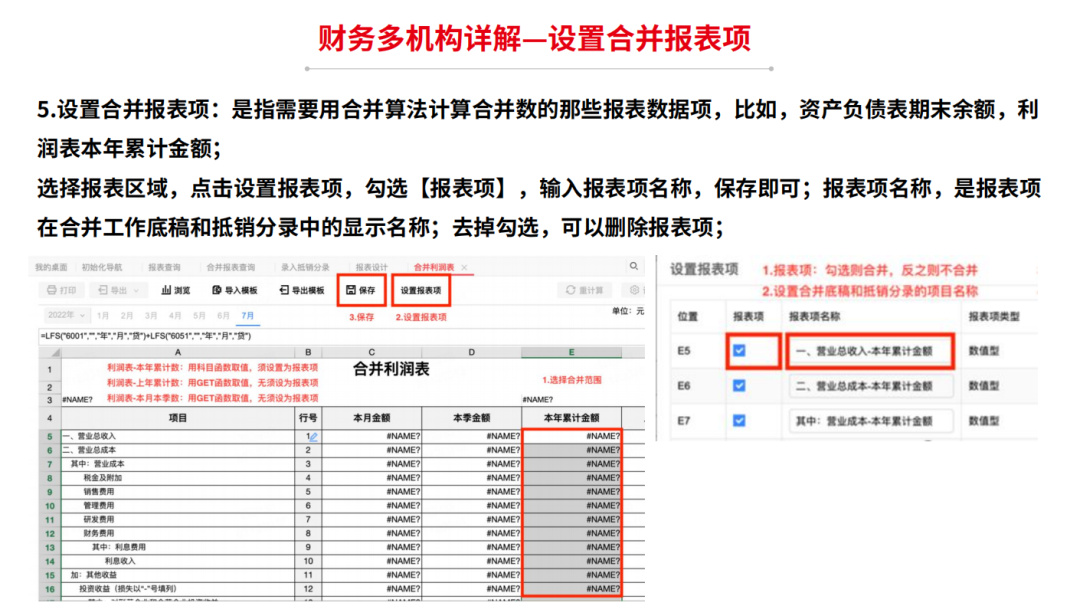Click the 重计算 (Recalculate) button
This screenshot has height=606, width=1080.
click(x=584, y=290)
